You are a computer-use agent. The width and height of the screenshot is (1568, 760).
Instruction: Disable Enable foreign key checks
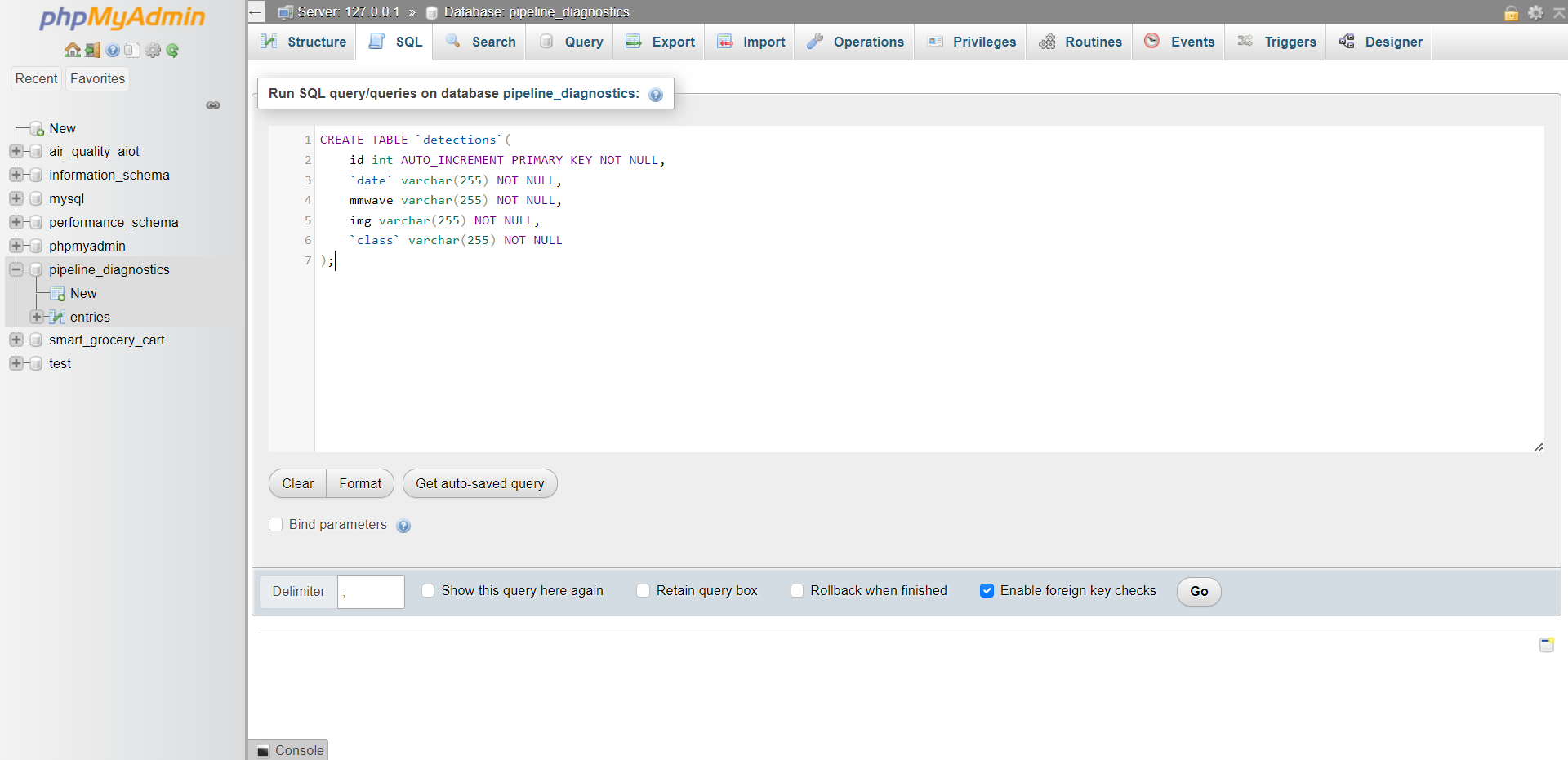coord(988,590)
